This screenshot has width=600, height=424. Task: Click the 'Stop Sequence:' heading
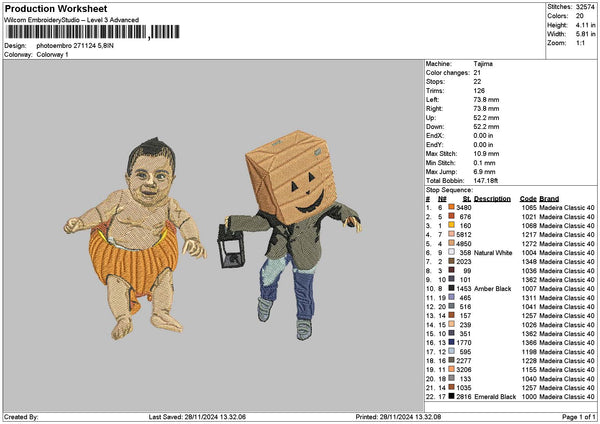pyautogui.click(x=450, y=190)
